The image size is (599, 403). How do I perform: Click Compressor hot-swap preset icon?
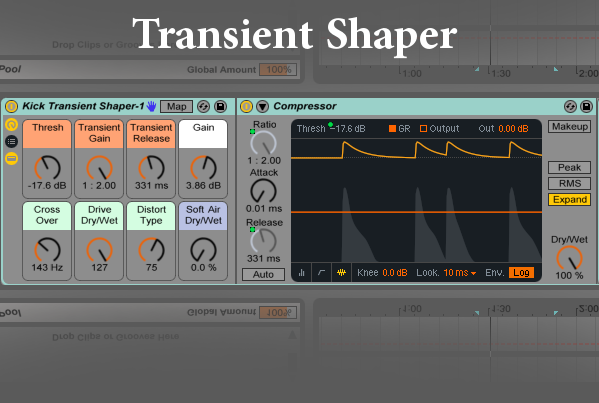click(x=570, y=107)
